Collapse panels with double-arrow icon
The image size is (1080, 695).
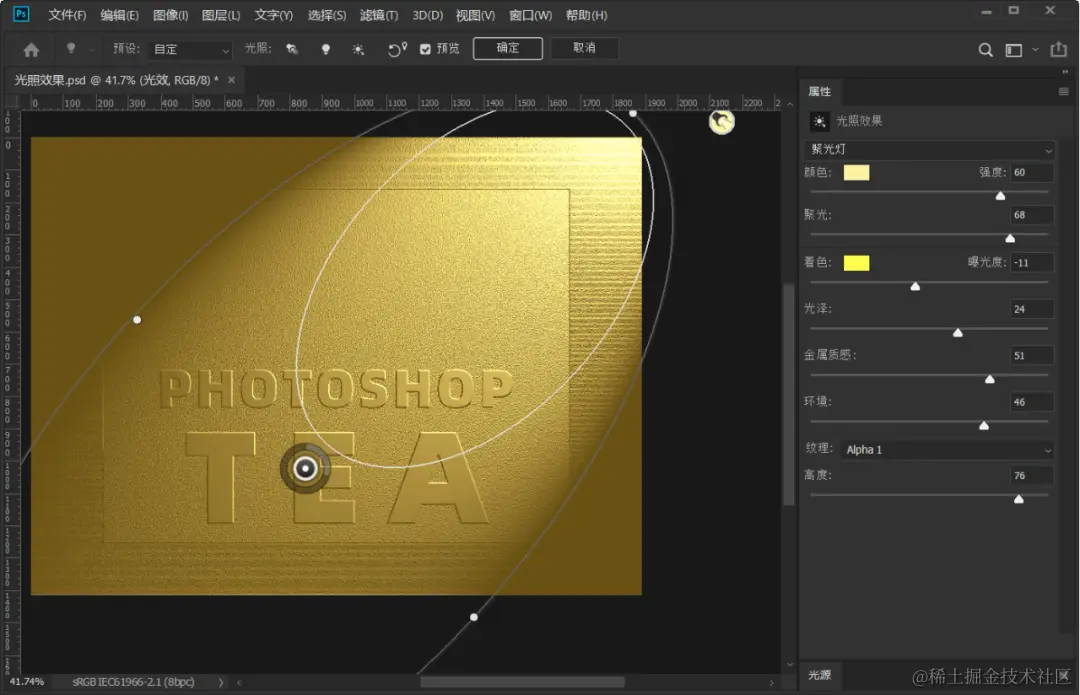pos(1065,72)
